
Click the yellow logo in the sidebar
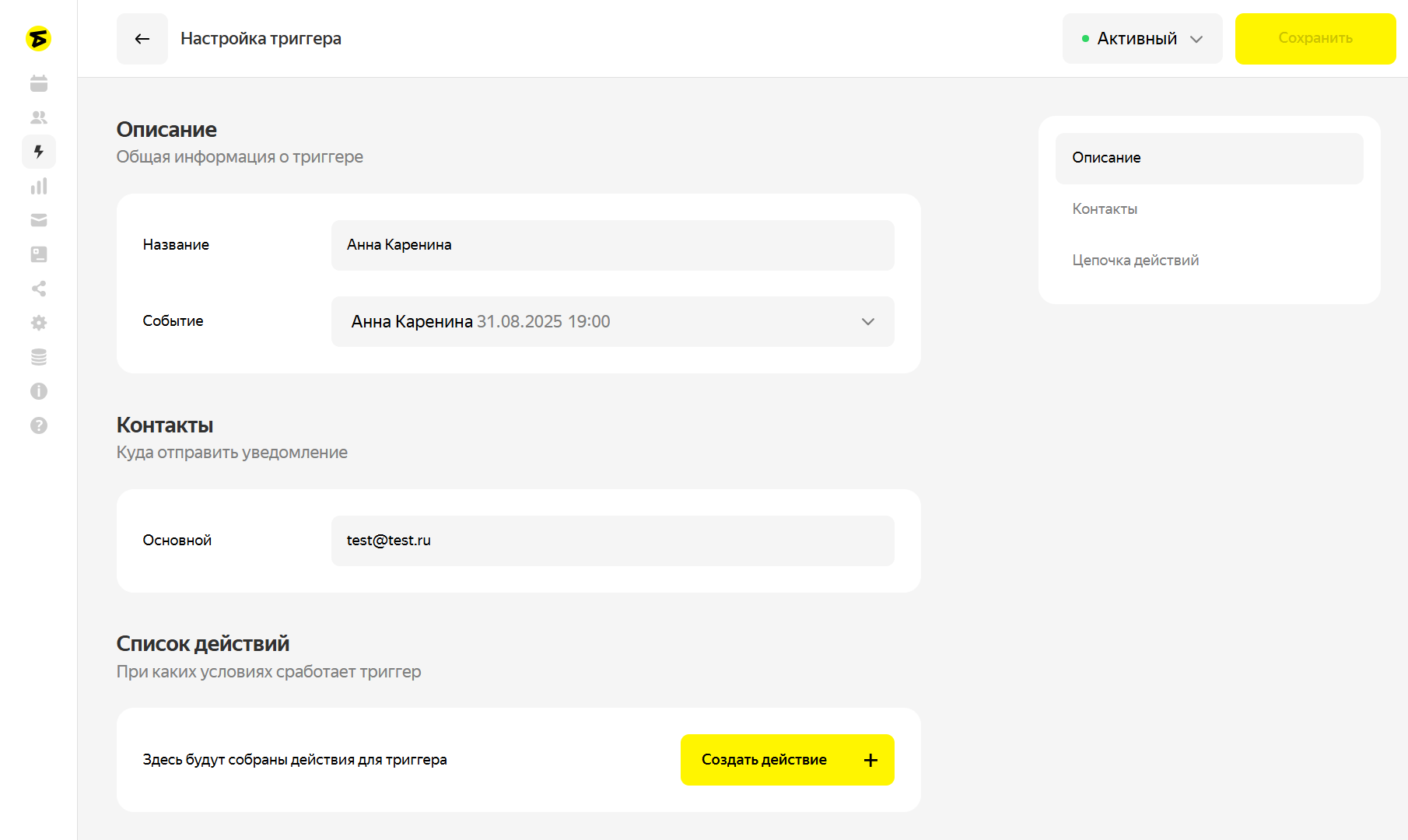pyautogui.click(x=38, y=38)
